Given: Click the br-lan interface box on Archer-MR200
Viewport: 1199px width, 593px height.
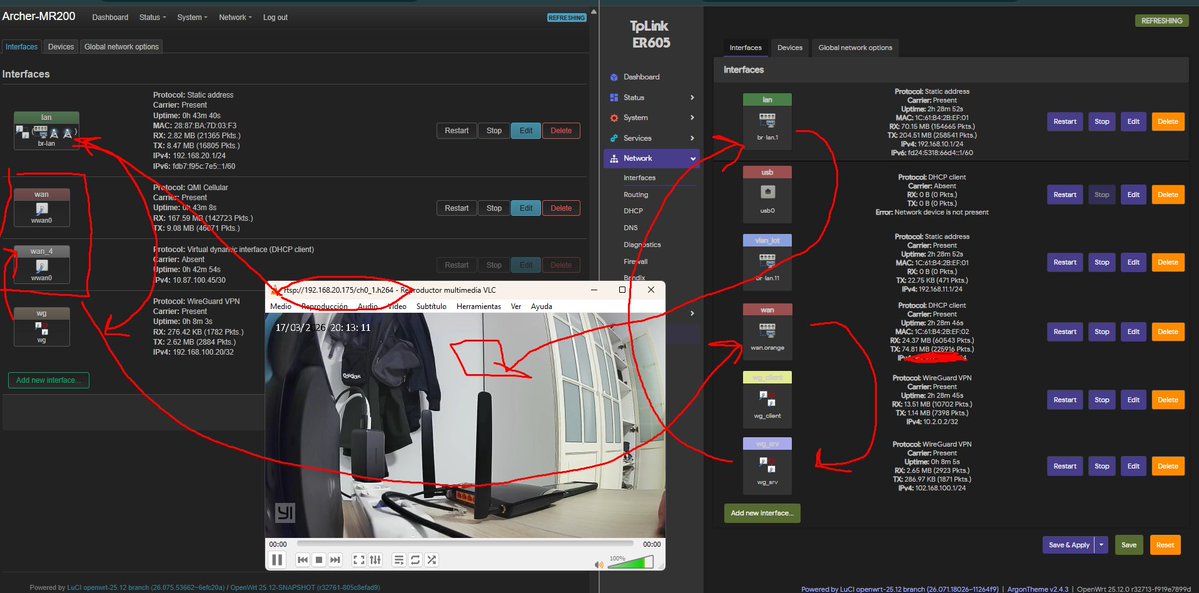Looking at the screenshot, I should pyautogui.click(x=47, y=130).
